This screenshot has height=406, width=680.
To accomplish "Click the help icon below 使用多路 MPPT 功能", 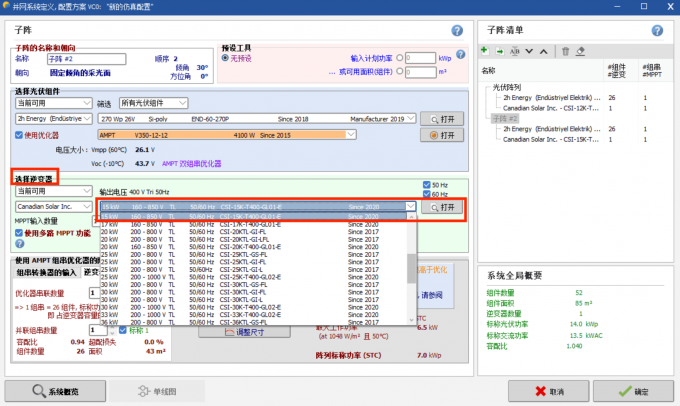I will 20,244.
